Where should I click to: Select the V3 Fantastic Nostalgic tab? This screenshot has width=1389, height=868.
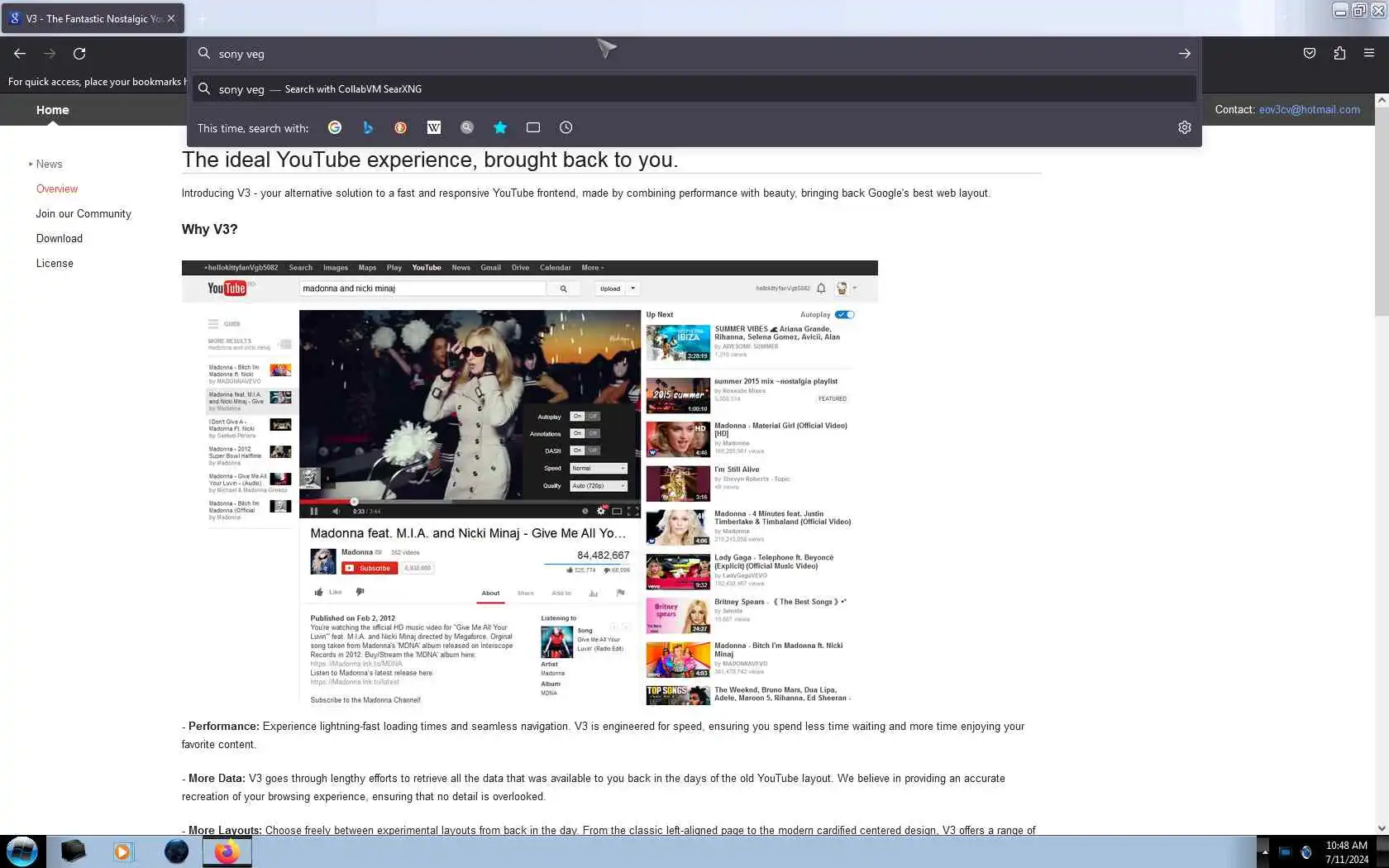pyautogui.click(x=93, y=18)
